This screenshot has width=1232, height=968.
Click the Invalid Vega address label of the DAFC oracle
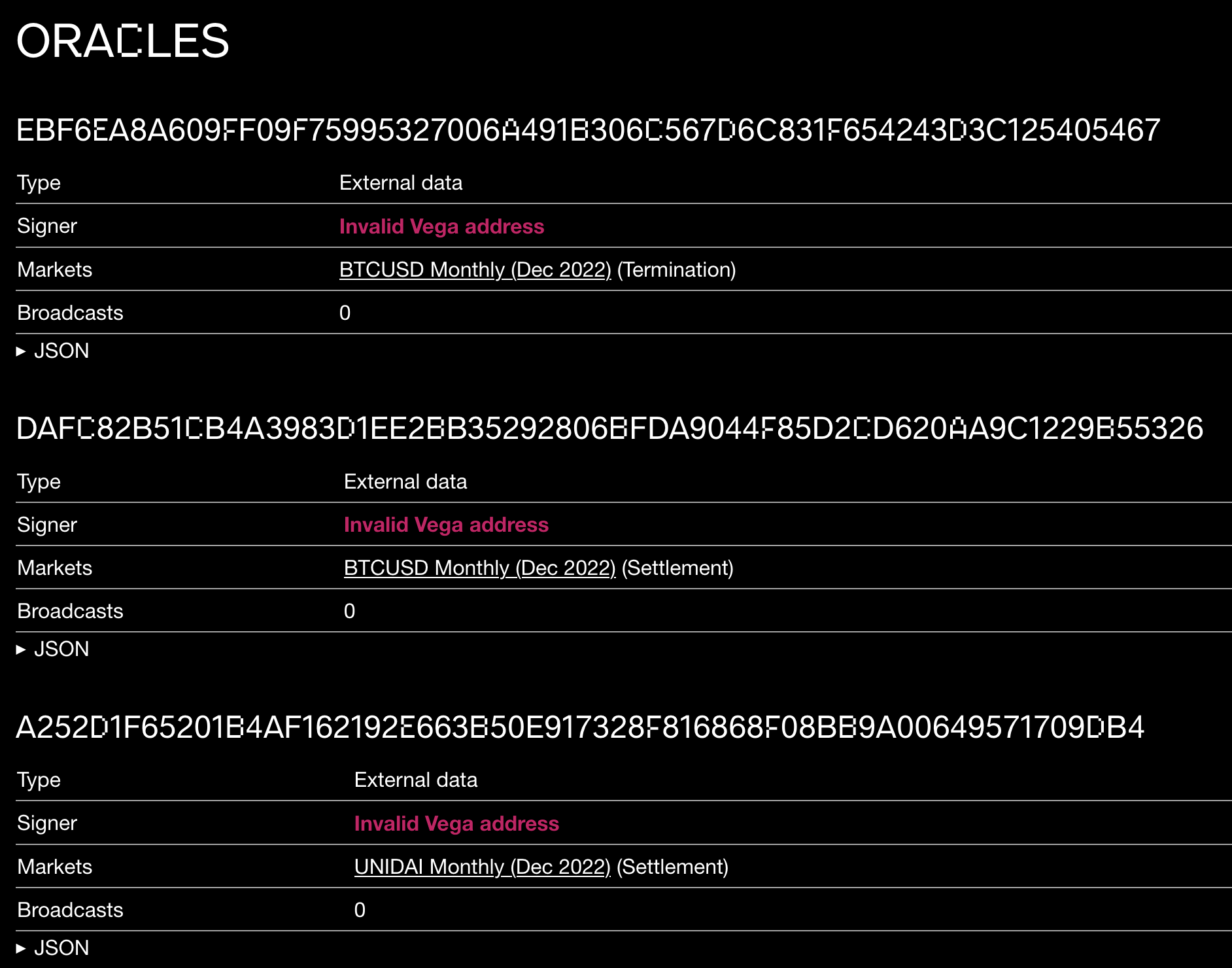446,524
